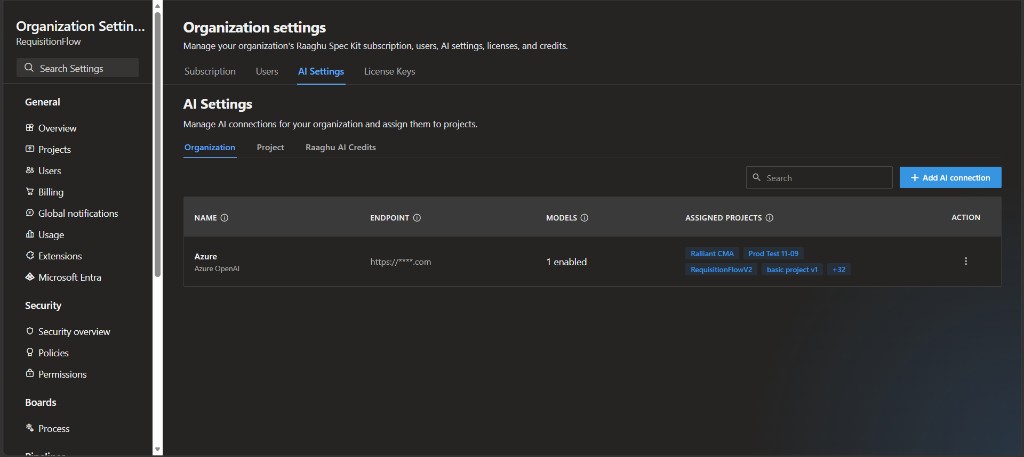This screenshot has width=1024, height=457.
Task: Click the Policies icon
Action: 29,353
